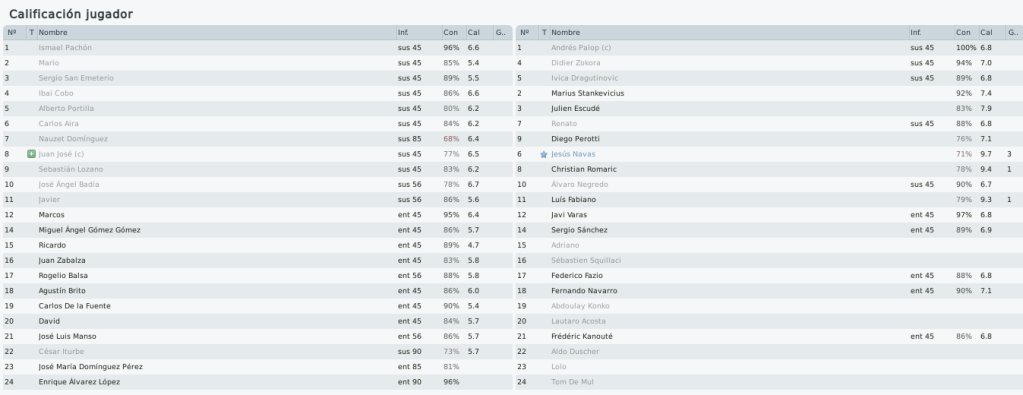Open player Frédéric Kanouté
1023x395 pixels.
click(581, 336)
